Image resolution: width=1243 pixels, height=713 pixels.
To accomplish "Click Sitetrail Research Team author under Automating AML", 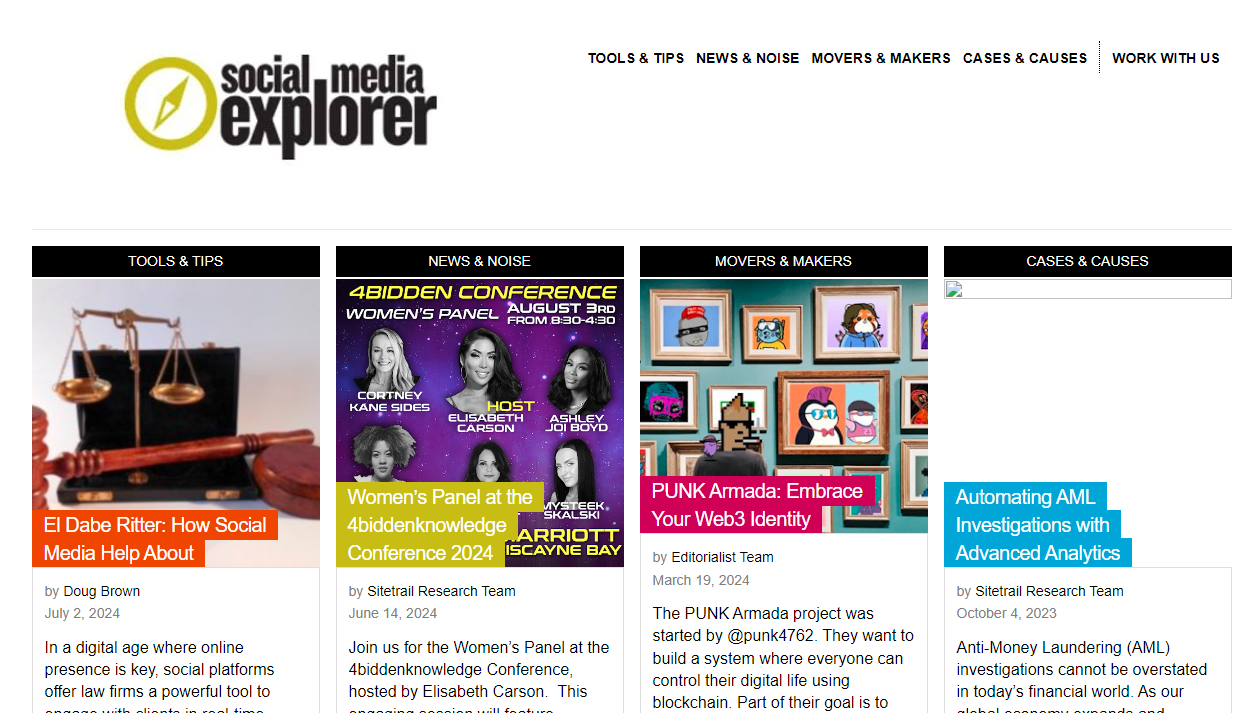I will tap(1049, 591).
